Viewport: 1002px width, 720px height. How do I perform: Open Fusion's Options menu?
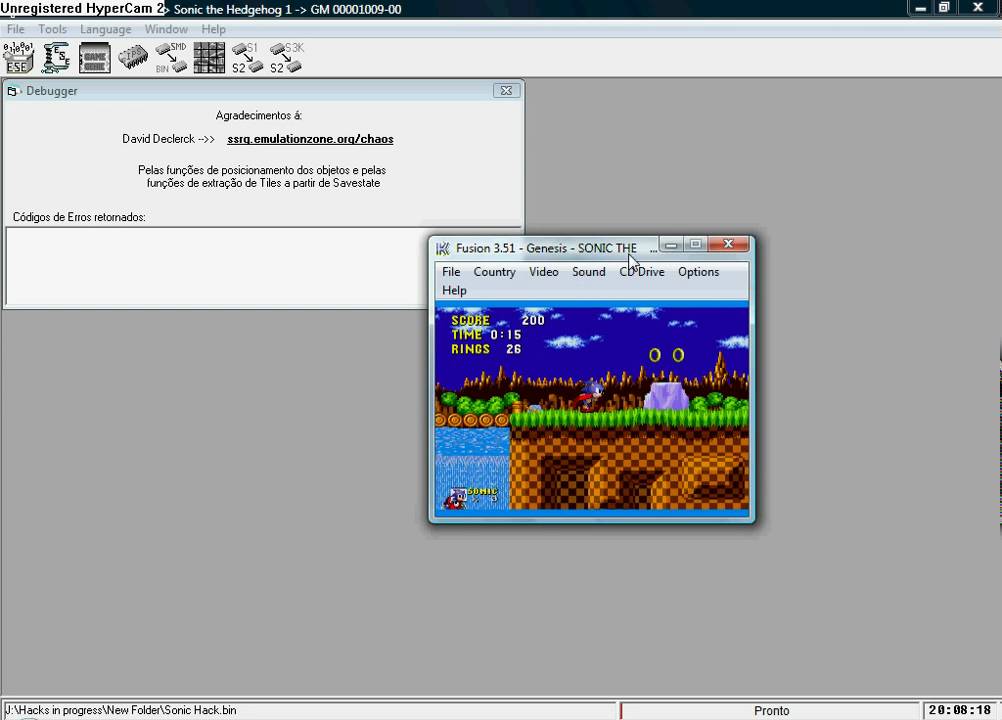(x=698, y=272)
